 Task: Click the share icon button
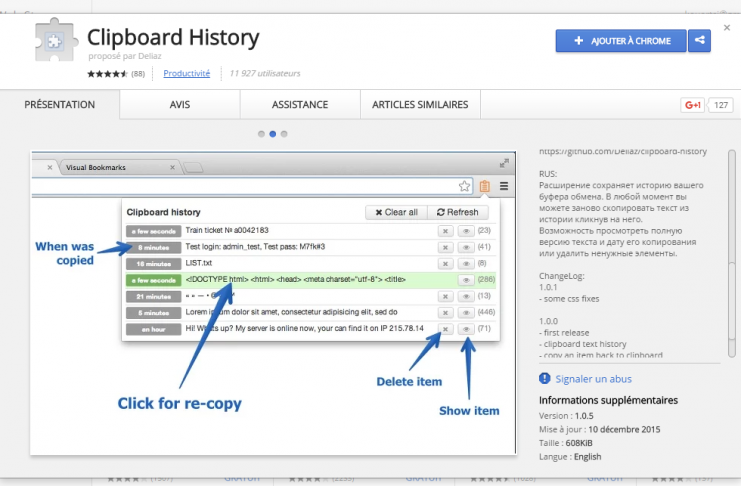coord(699,41)
